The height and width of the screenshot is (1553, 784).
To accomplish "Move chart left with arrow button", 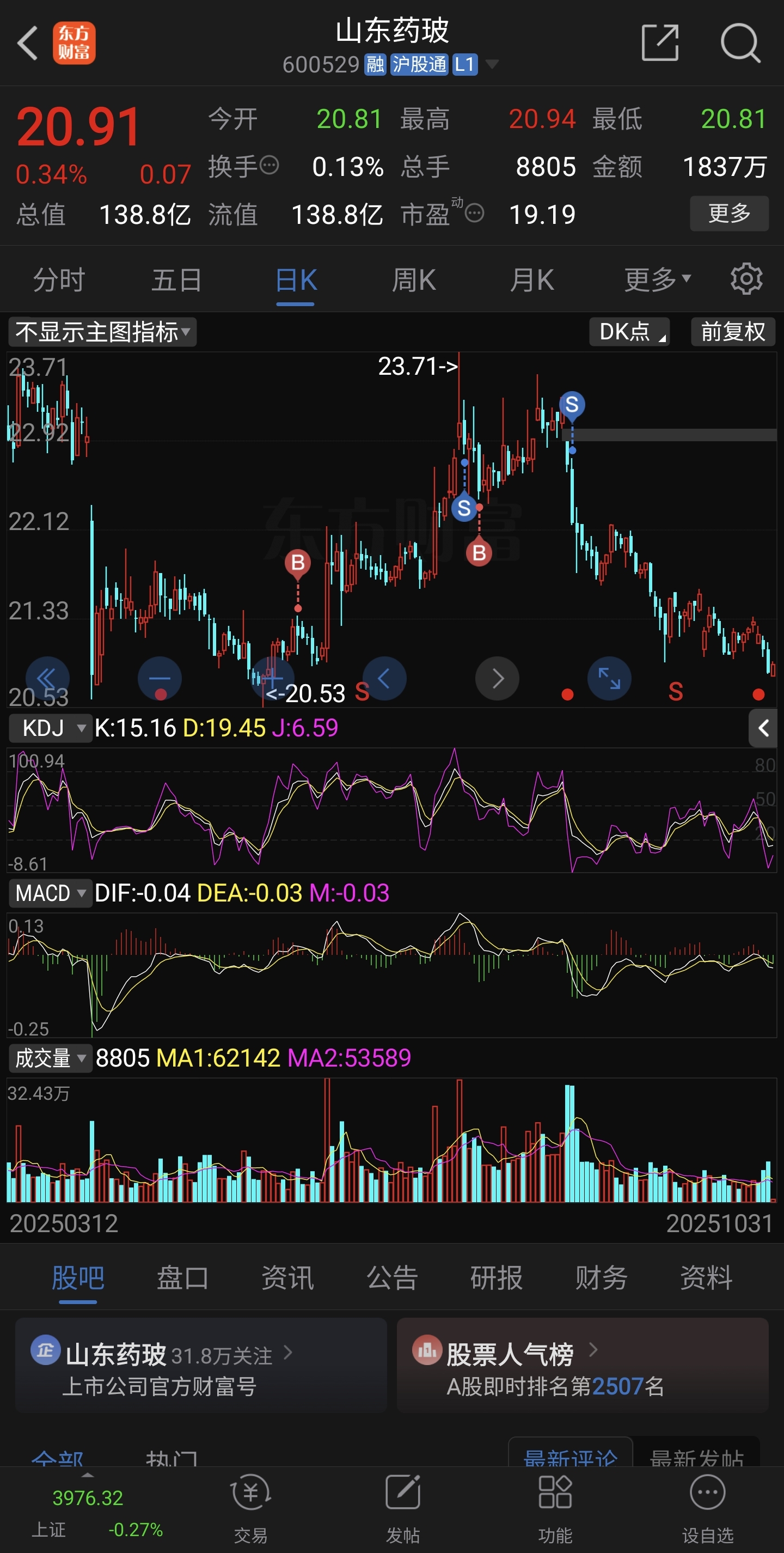I will click(x=384, y=678).
